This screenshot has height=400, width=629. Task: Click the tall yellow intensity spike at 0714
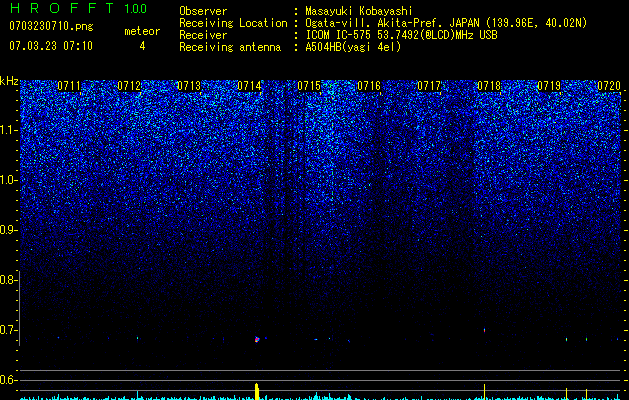[257, 392]
